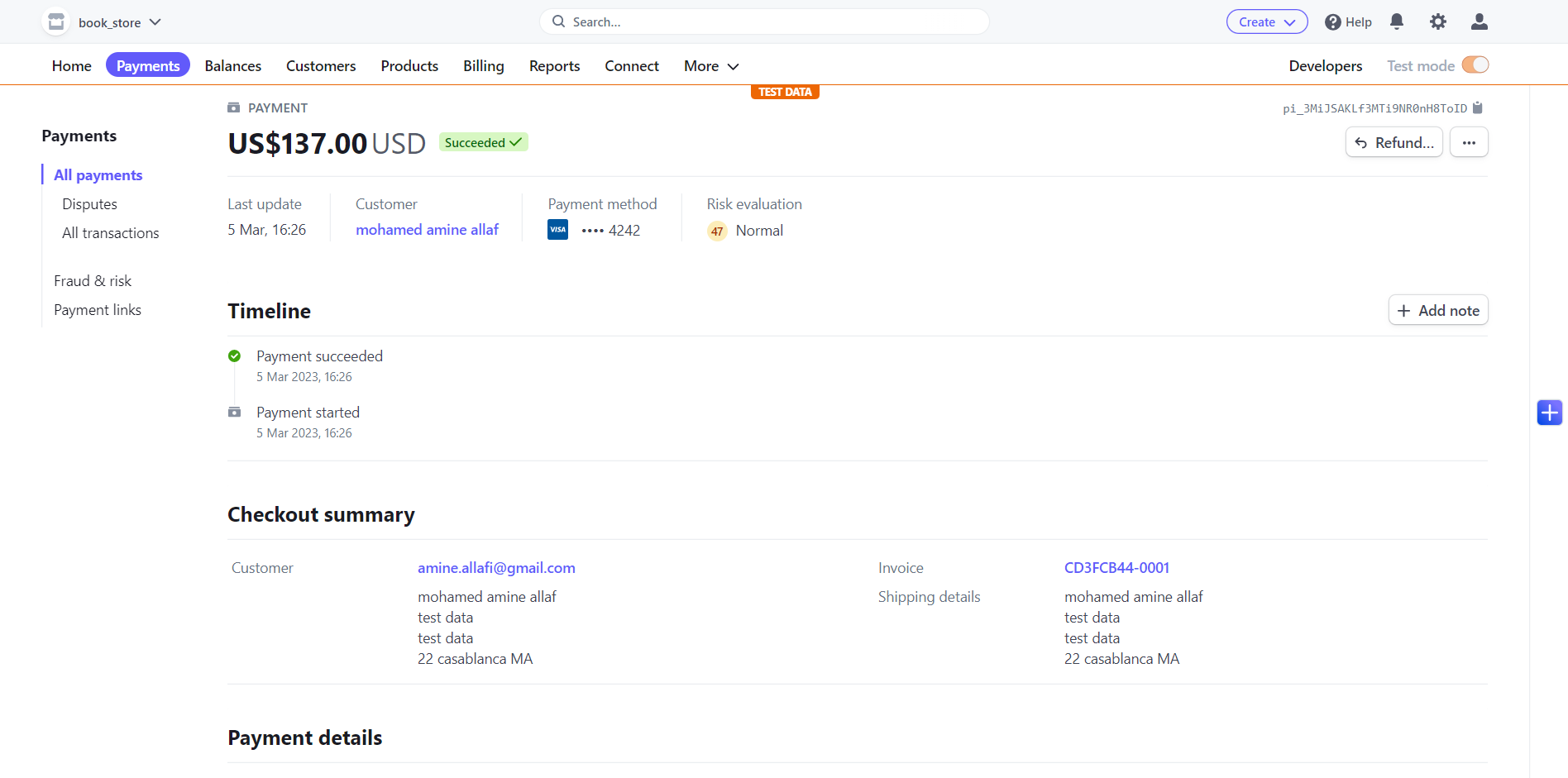
Task: Open the Create dropdown button
Action: click(1266, 22)
